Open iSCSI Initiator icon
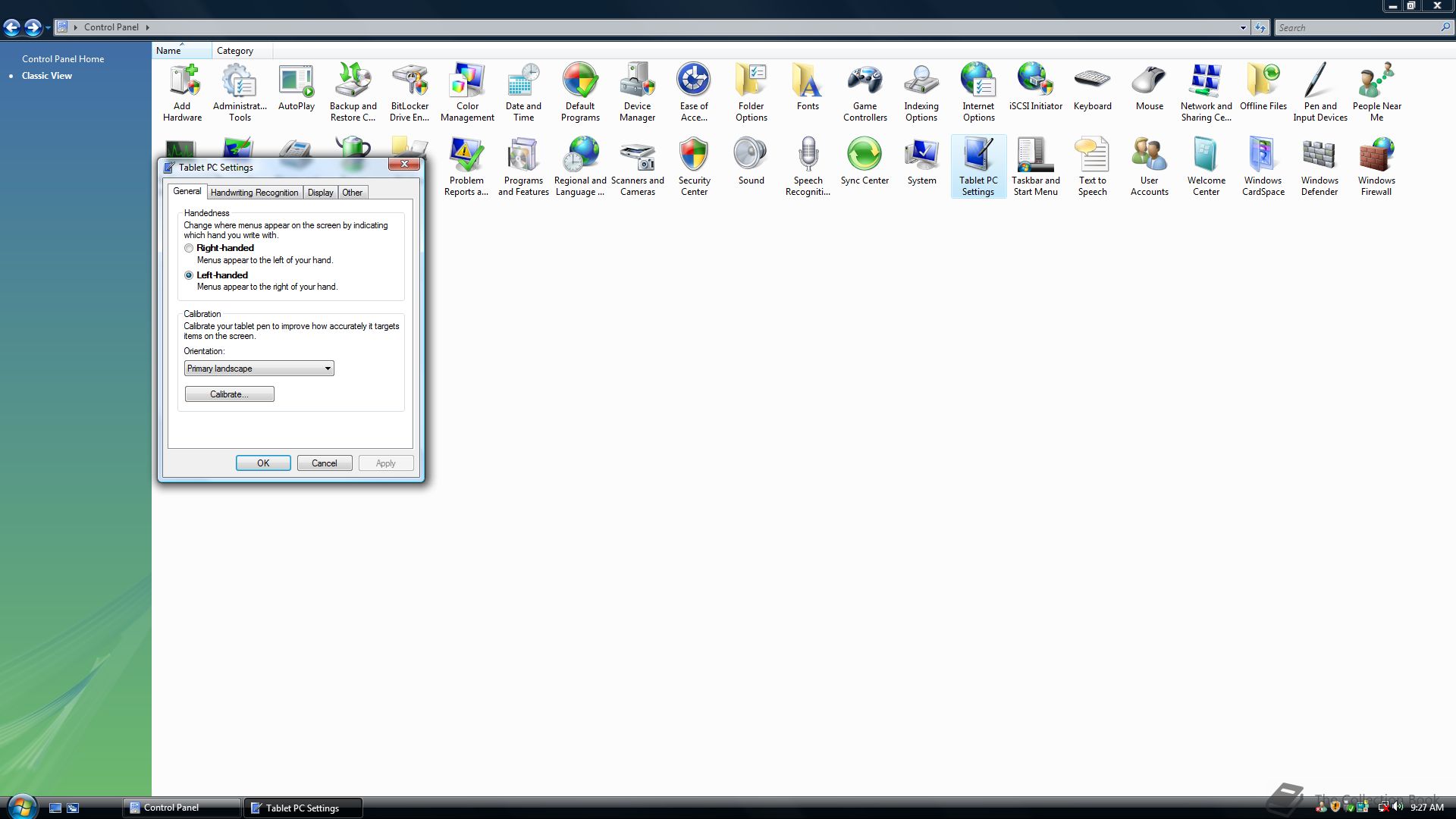The image size is (1456, 819). tap(1036, 87)
